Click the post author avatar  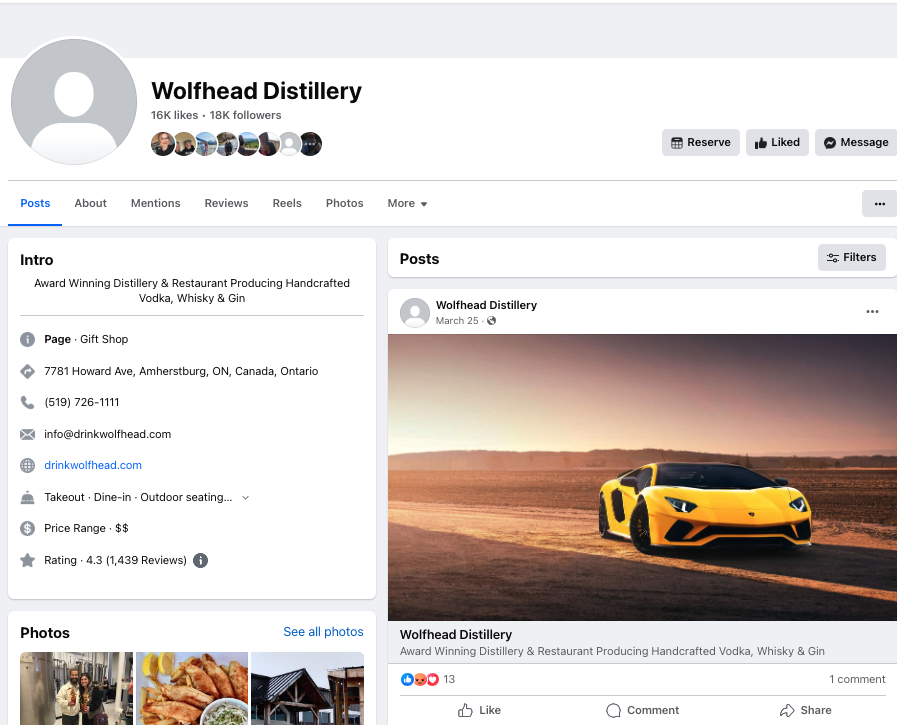coord(415,312)
